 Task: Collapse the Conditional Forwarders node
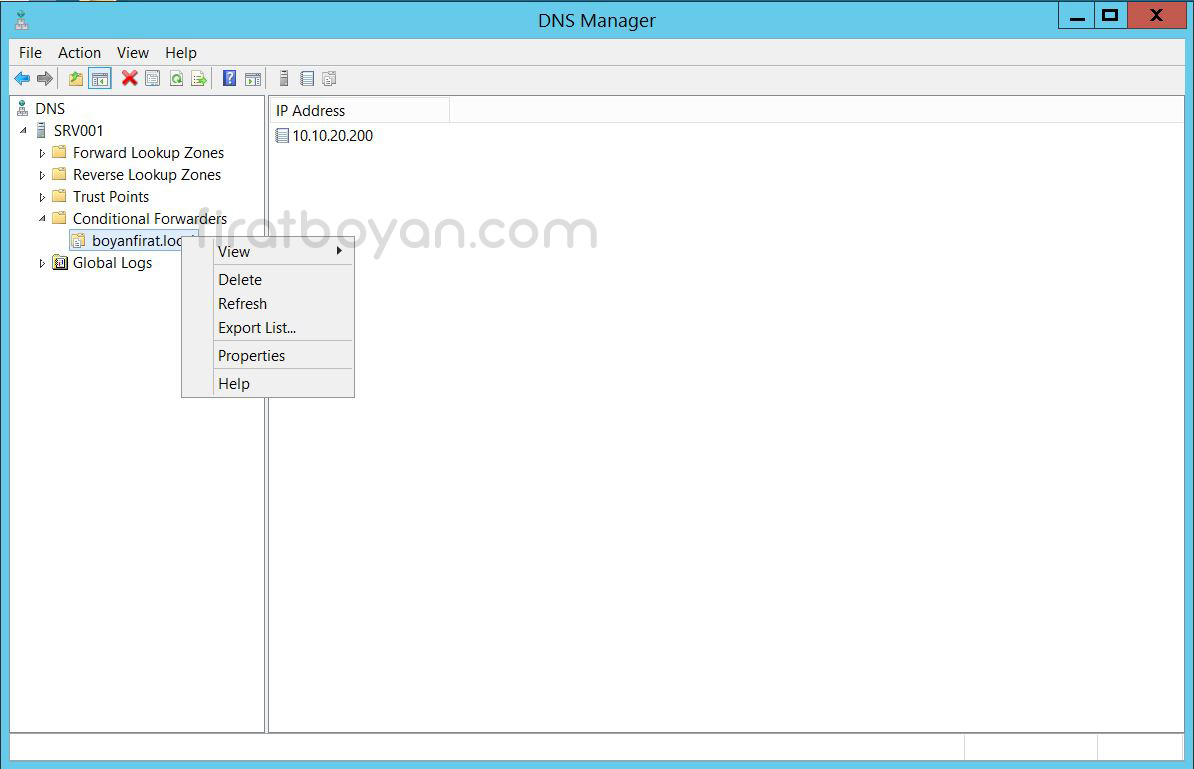tap(42, 219)
